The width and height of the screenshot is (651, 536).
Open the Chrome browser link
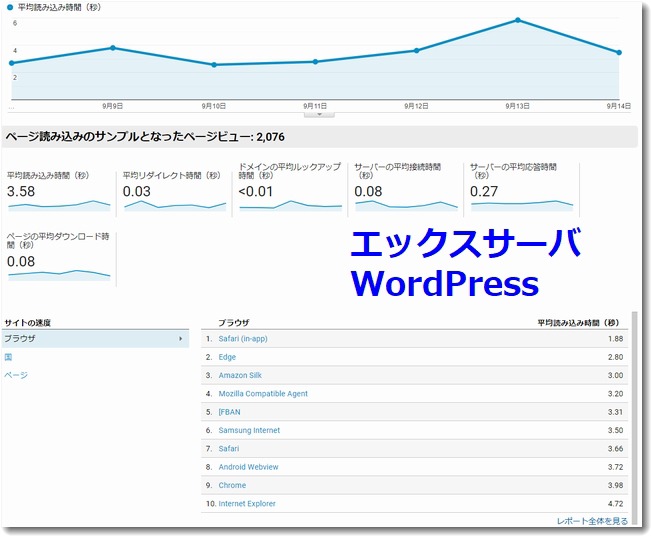(232, 485)
